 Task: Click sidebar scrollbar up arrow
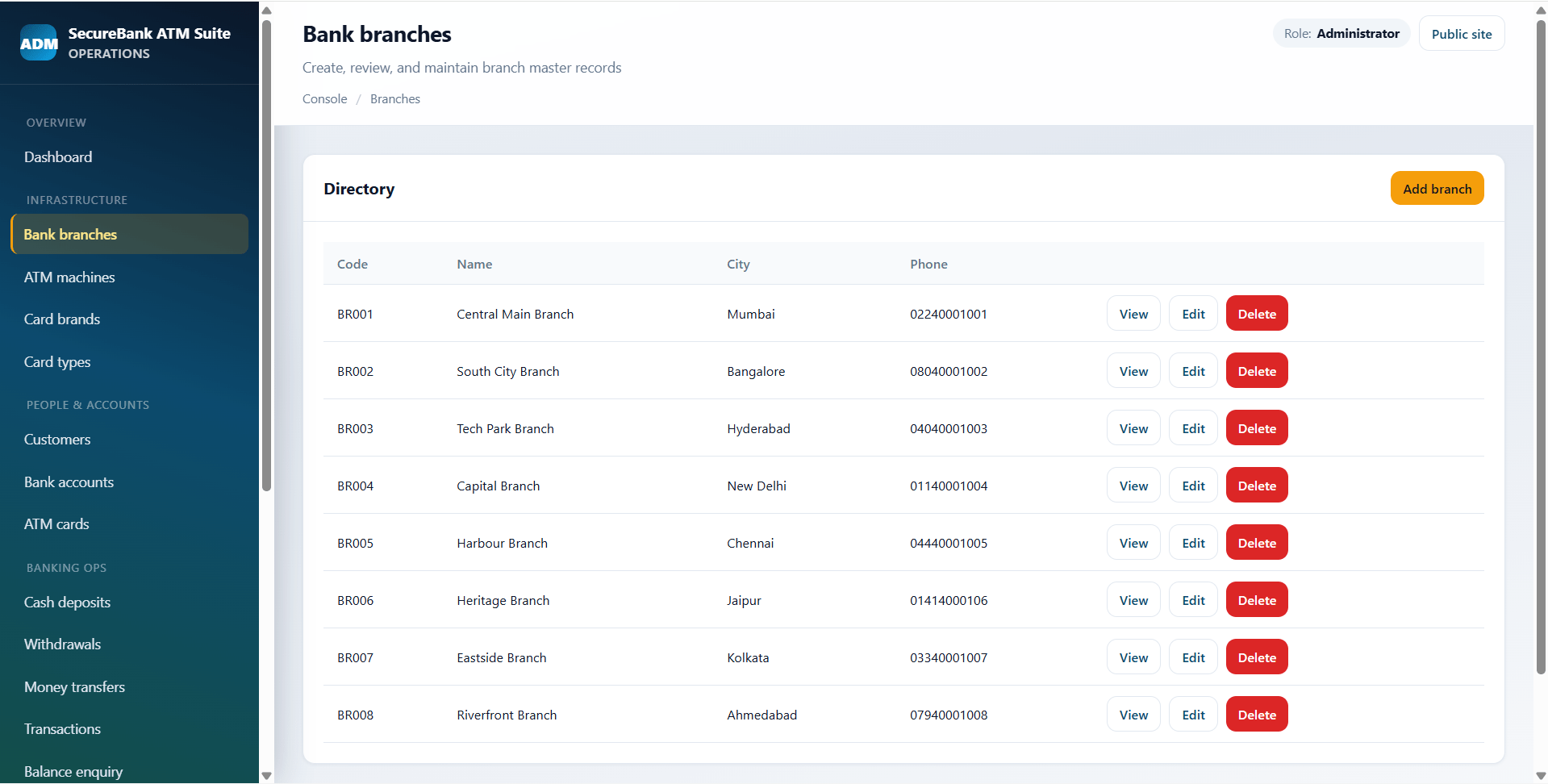pos(266,10)
